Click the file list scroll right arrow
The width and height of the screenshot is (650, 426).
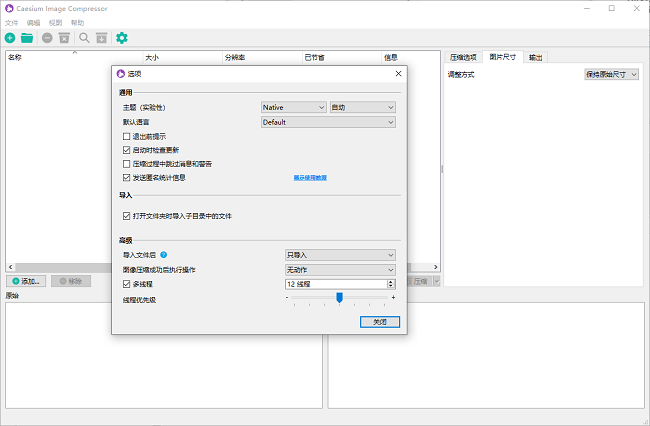436,267
